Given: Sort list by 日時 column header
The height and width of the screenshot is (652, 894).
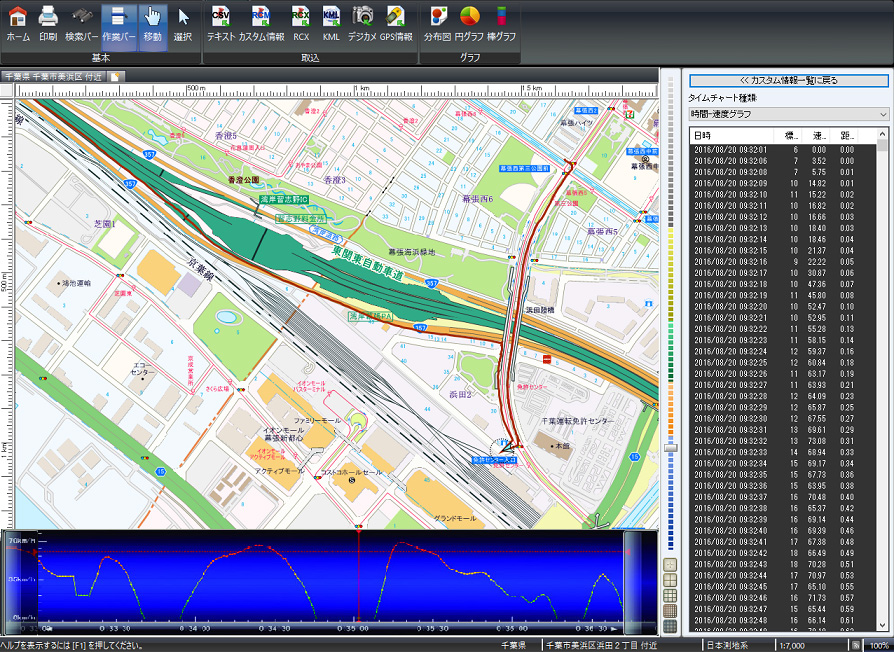Looking at the screenshot, I should [731, 136].
